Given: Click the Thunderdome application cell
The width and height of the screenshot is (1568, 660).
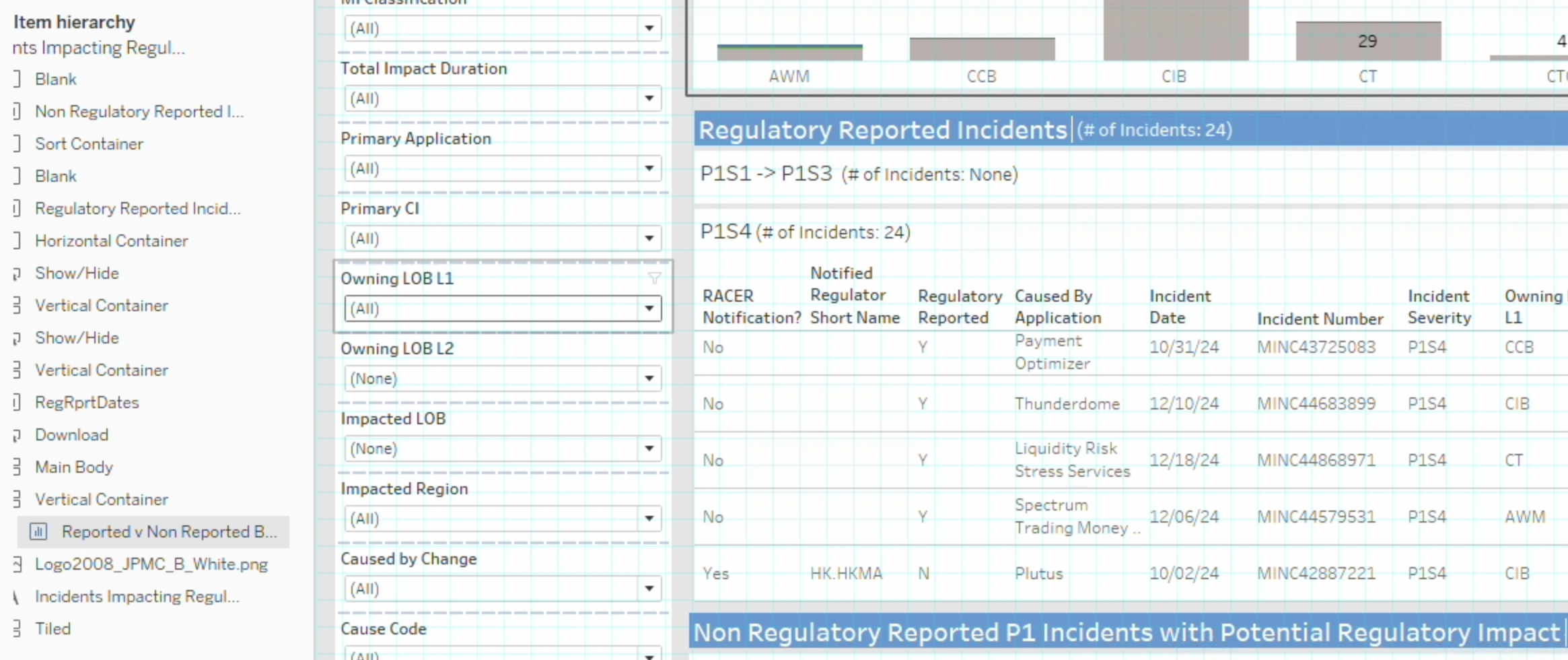Looking at the screenshot, I should [1067, 403].
